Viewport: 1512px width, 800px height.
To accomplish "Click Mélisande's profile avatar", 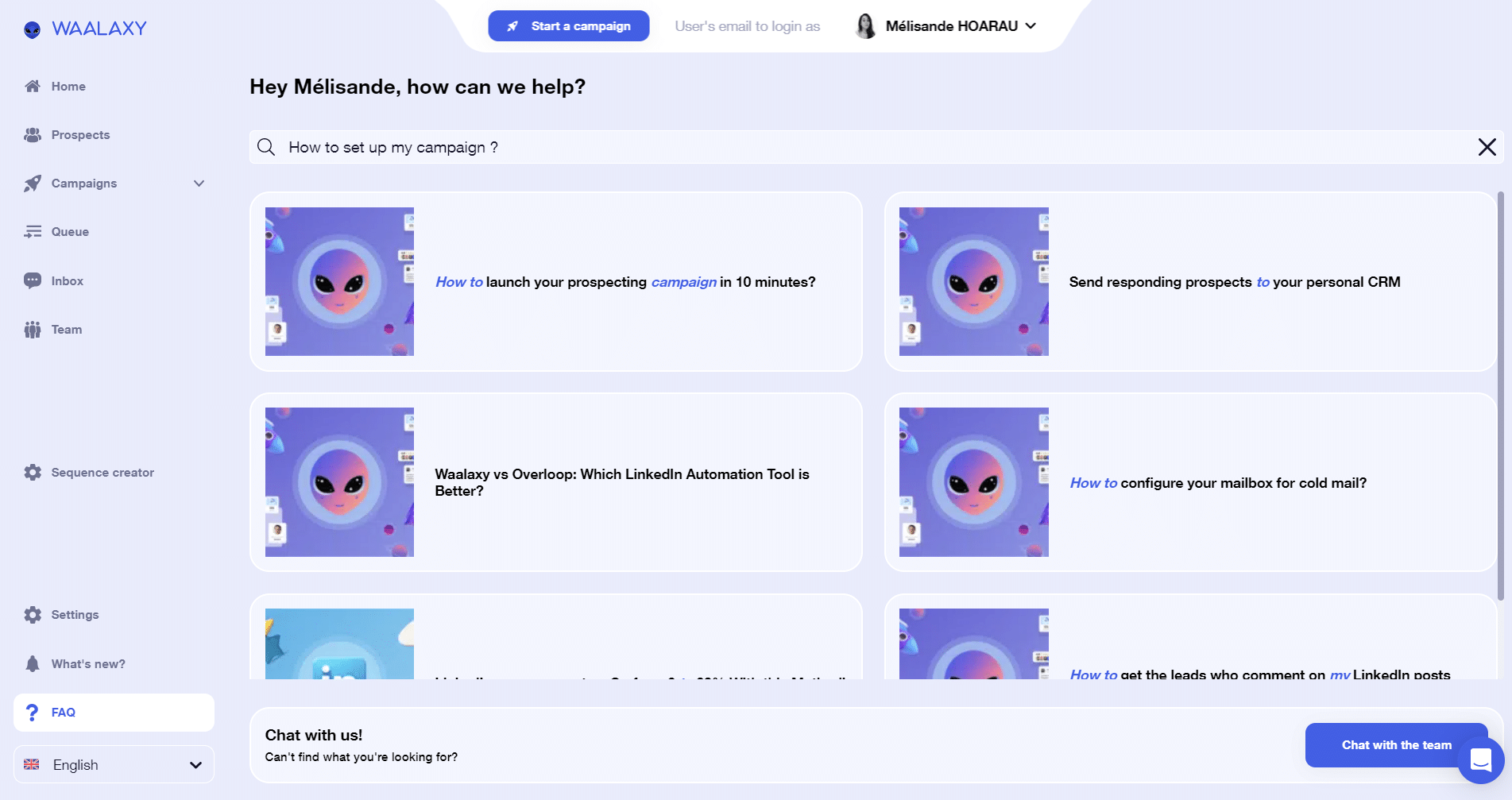I will pos(865,26).
